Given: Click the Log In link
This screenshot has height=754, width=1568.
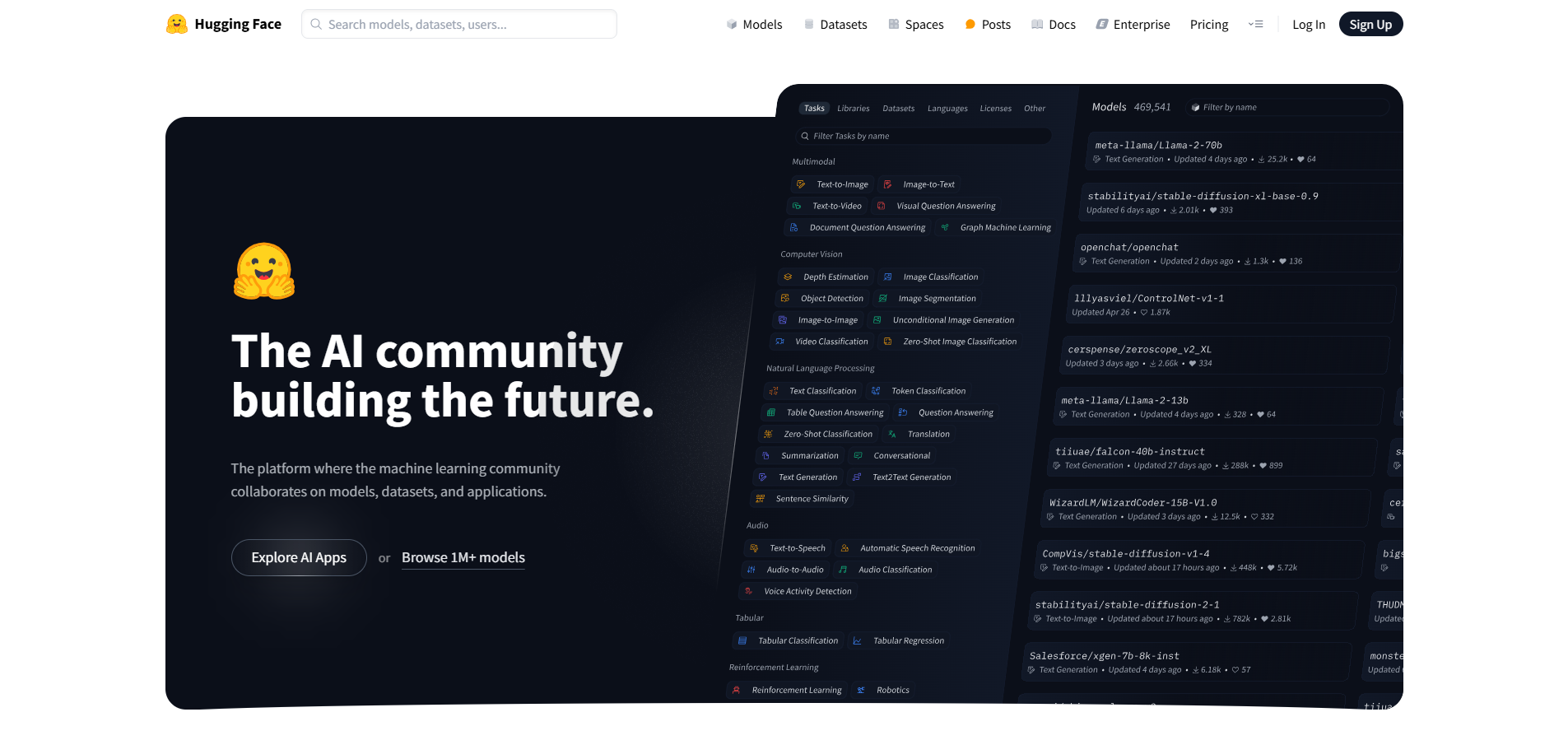Looking at the screenshot, I should (x=1308, y=25).
